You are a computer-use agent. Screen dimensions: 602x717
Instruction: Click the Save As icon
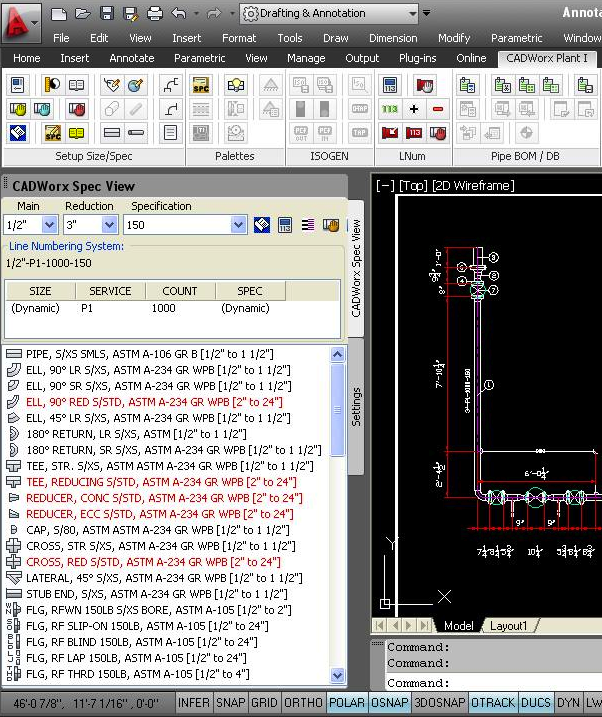[131, 14]
